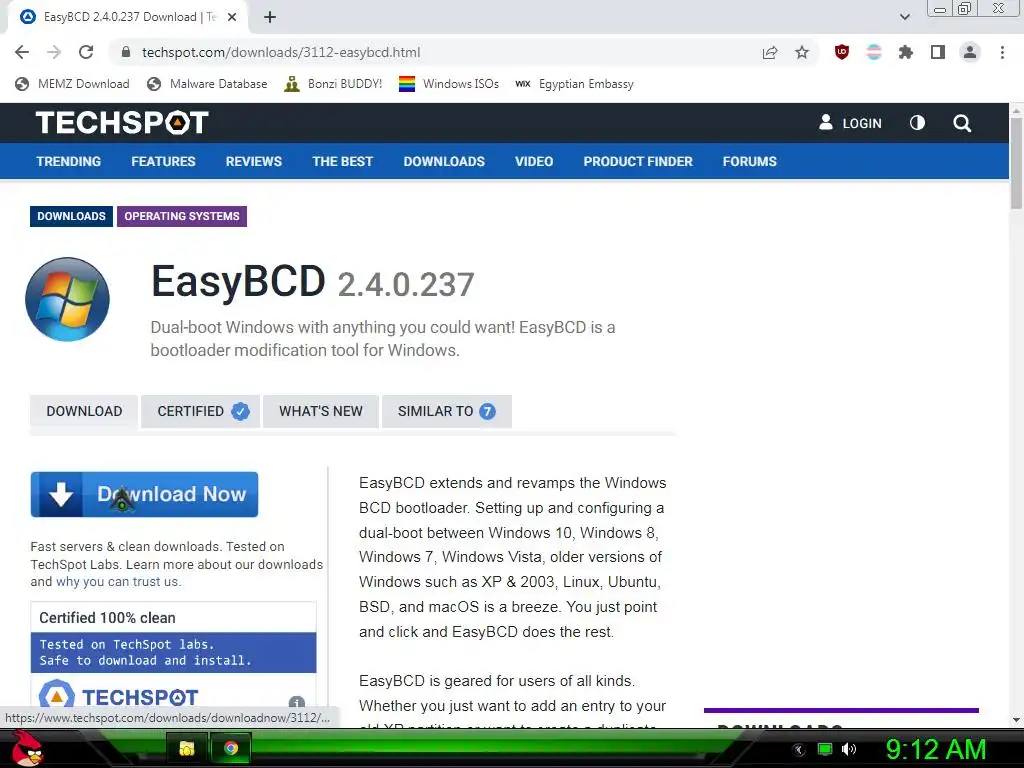Open the DOWNLOADS nav item

[x=444, y=161]
